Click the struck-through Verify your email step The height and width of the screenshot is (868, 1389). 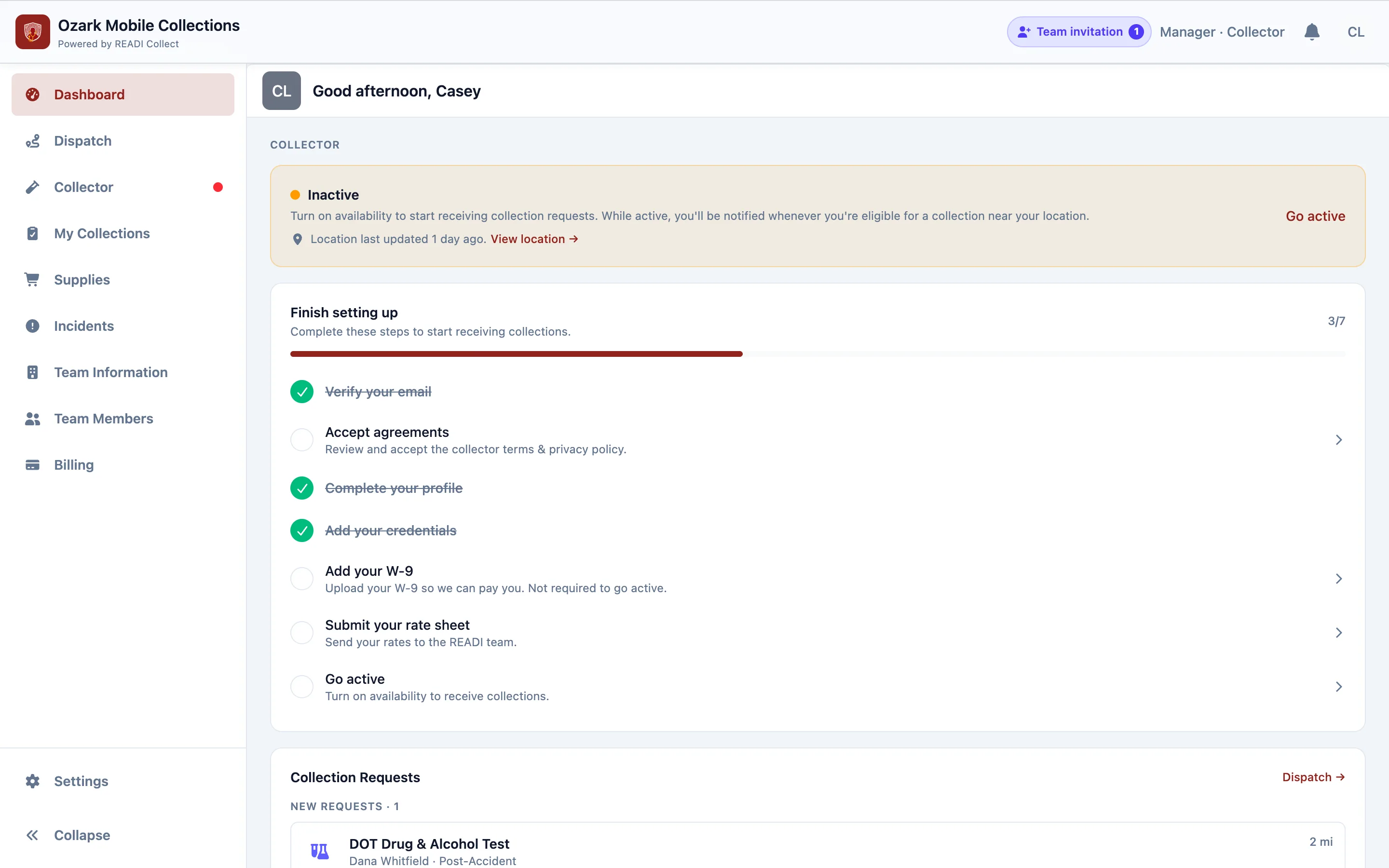[378, 392]
